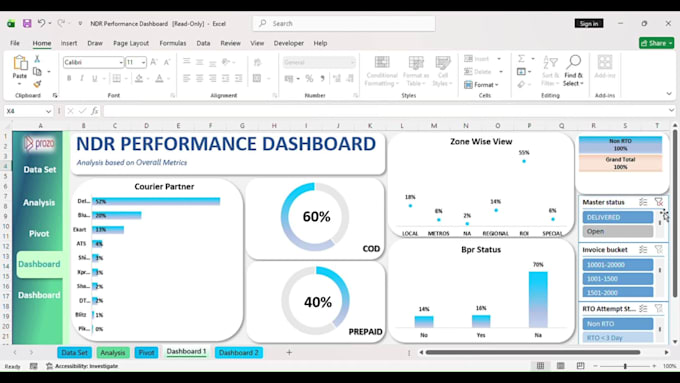The width and height of the screenshot is (680, 383).
Task: Click the Share button
Action: [x=656, y=43]
